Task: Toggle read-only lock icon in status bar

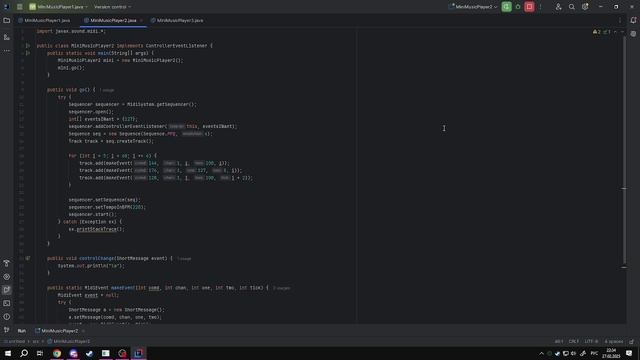Action: 631,342
